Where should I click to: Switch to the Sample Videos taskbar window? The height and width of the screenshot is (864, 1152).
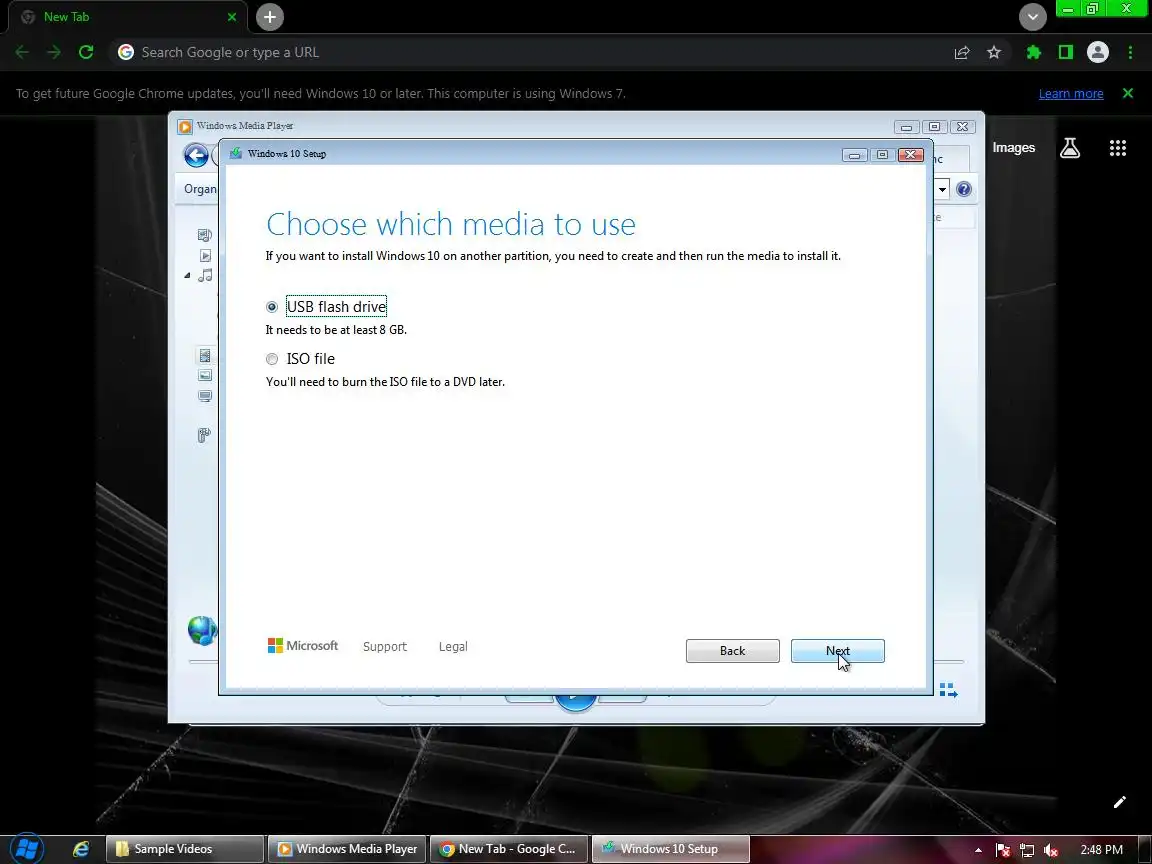(184, 849)
